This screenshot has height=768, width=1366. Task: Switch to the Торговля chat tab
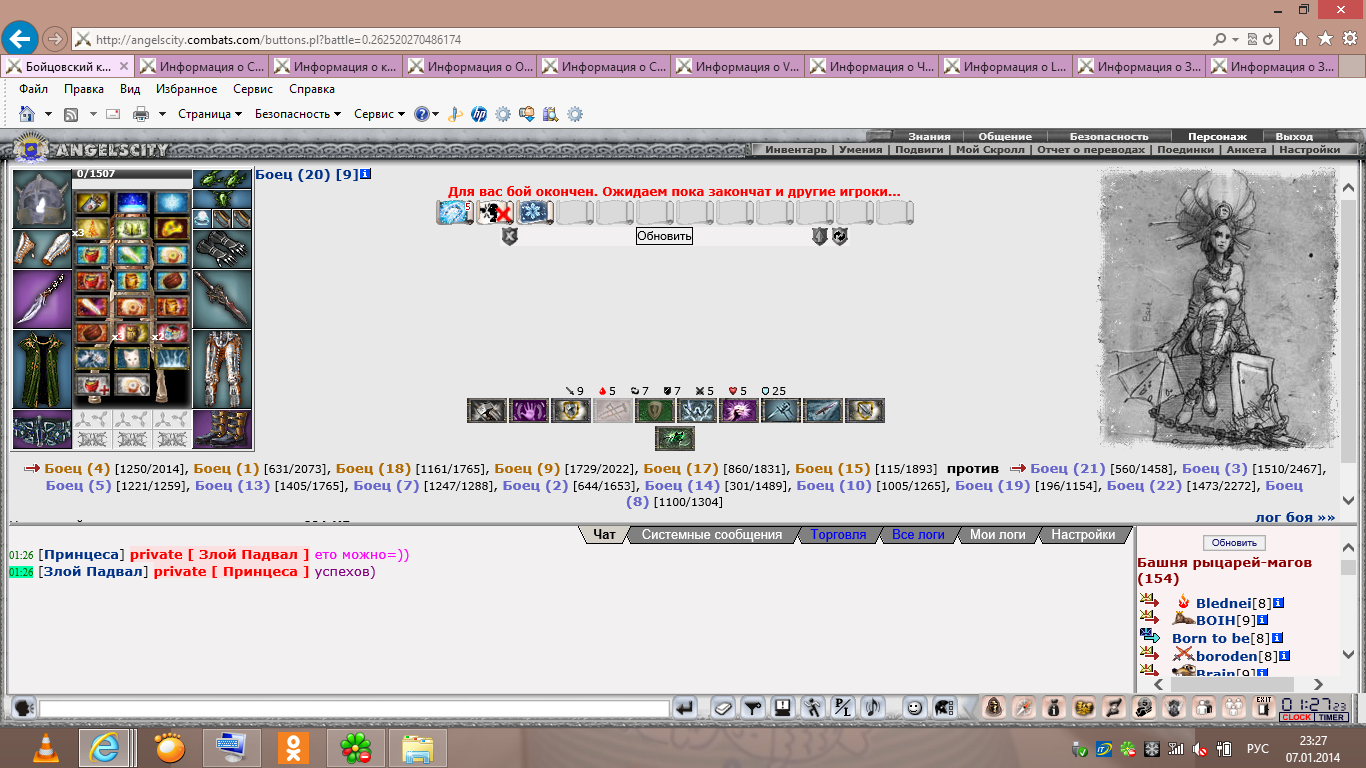pos(839,535)
